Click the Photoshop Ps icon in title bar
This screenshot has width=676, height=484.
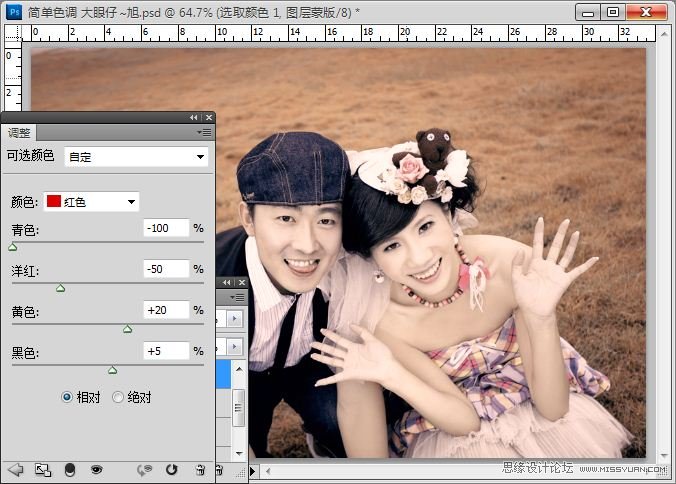point(14,12)
